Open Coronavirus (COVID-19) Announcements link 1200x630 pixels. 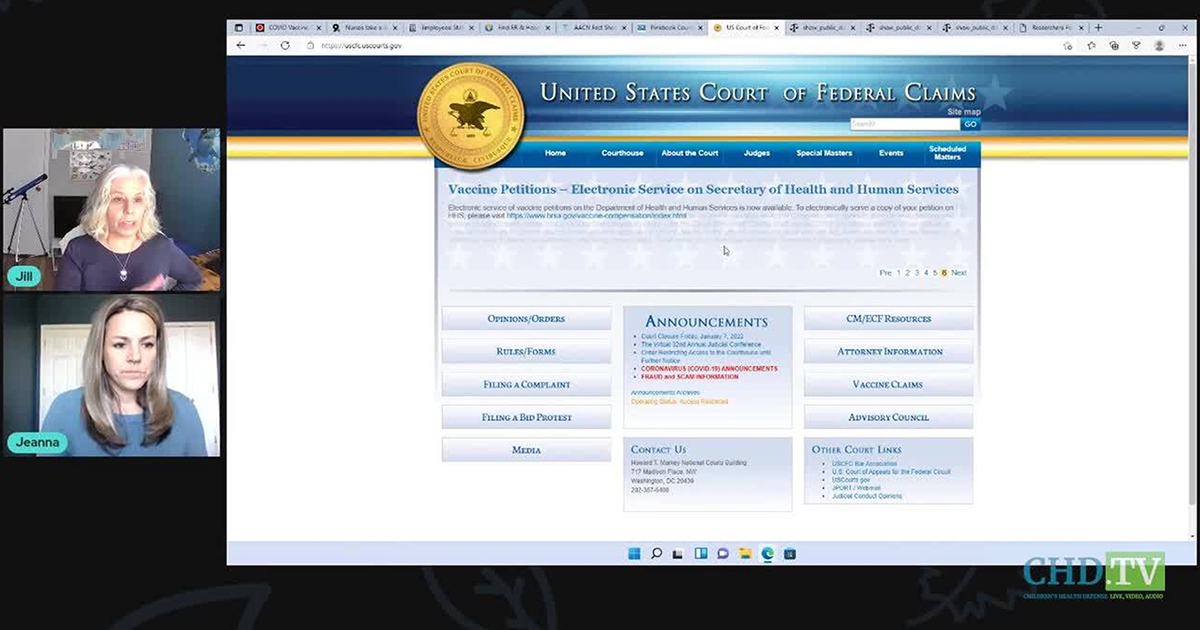coord(708,368)
